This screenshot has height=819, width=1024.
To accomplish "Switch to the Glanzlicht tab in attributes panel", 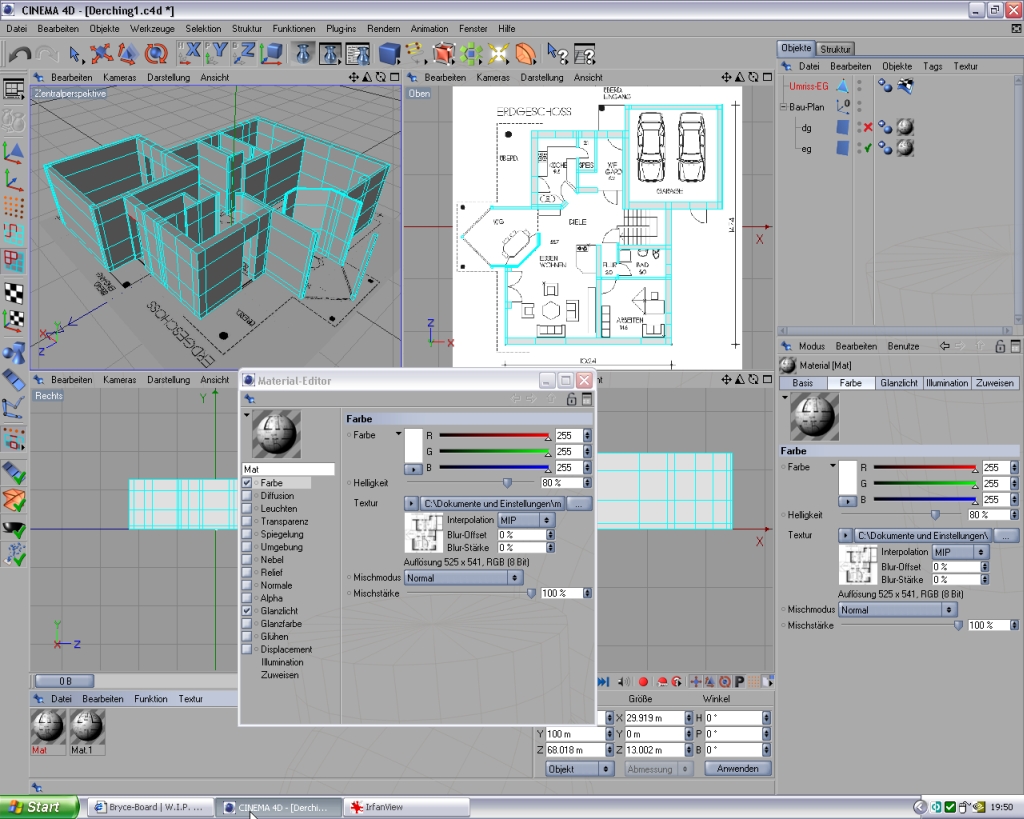I will coord(899,383).
